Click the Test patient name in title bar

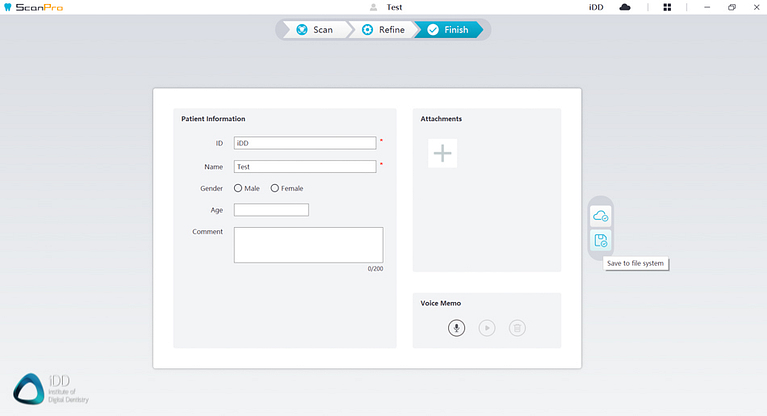(394, 7)
